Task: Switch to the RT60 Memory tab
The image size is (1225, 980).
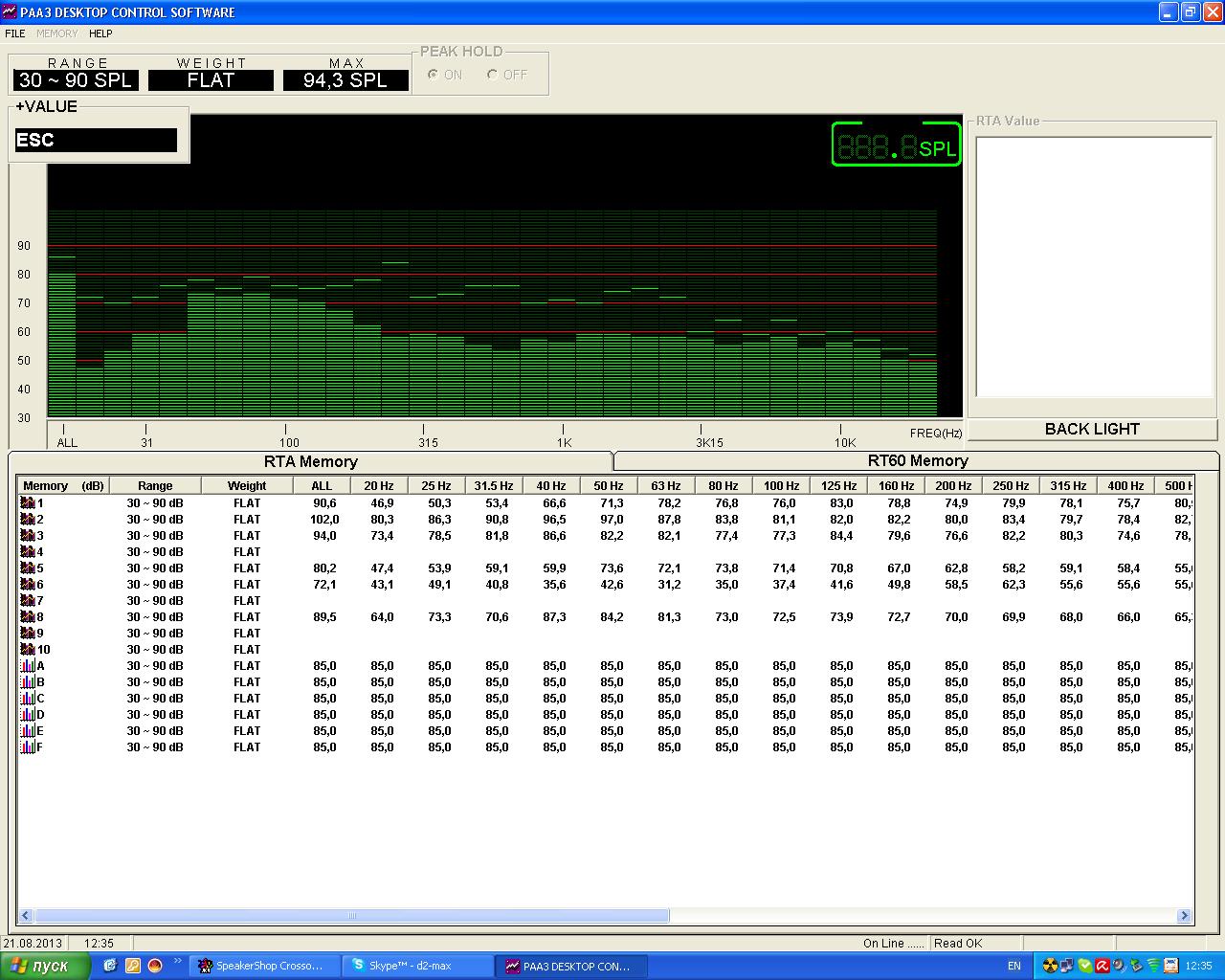Action: (x=917, y=461)
